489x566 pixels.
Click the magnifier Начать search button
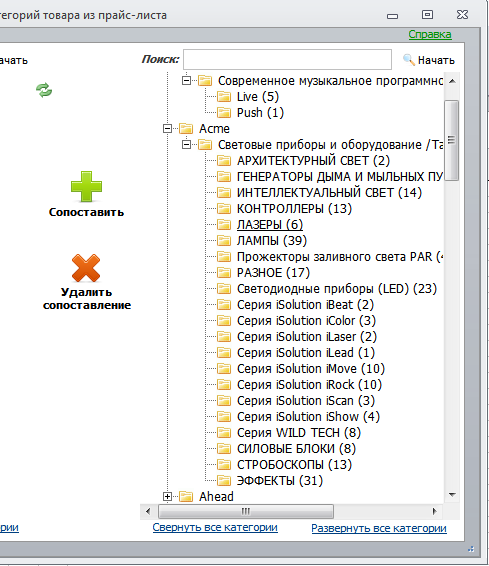429,60
